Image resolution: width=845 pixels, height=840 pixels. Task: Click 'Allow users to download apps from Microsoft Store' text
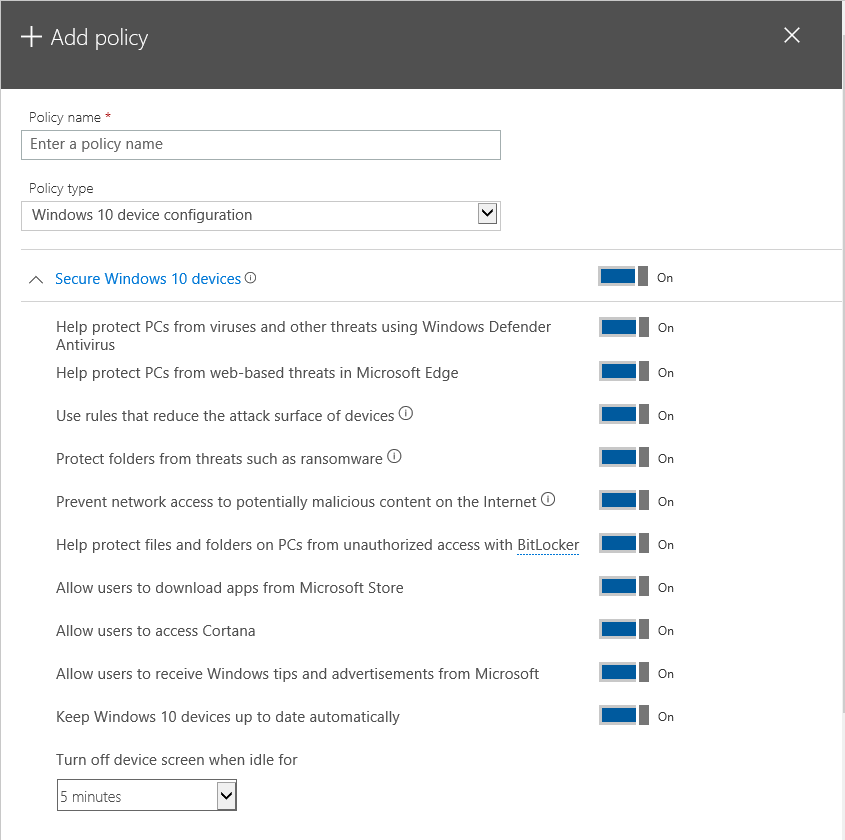click(x=230, y=588)
